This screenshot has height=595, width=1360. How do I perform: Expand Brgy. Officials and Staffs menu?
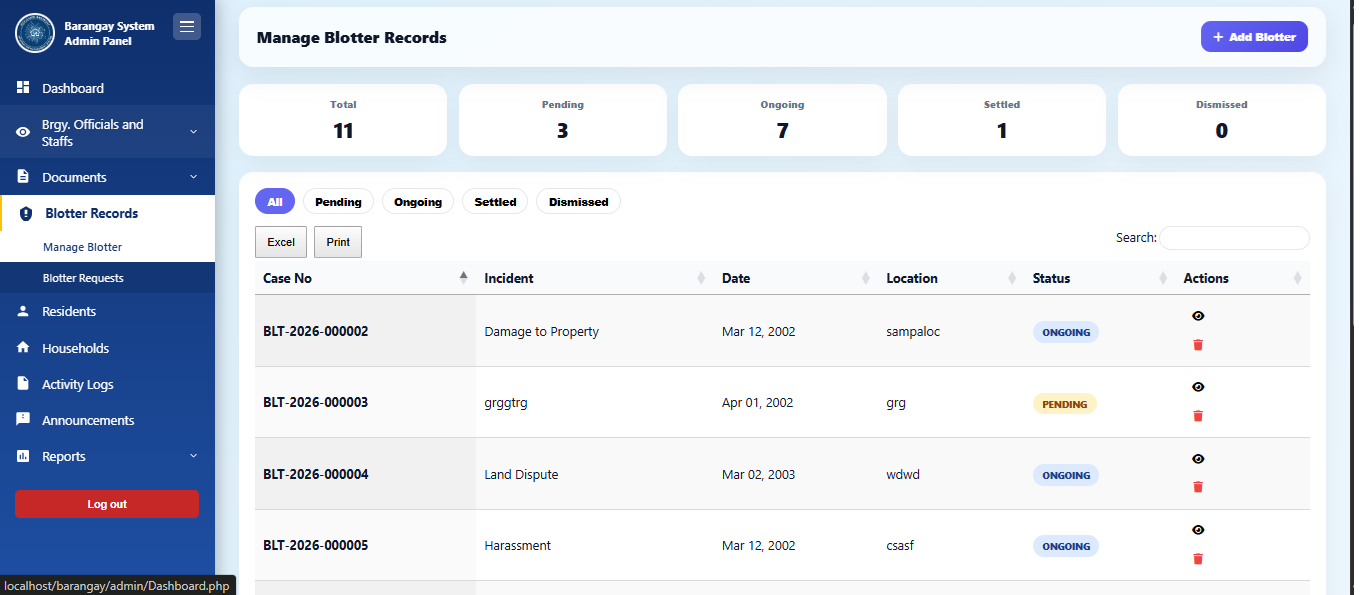click(x=193, y=132)
